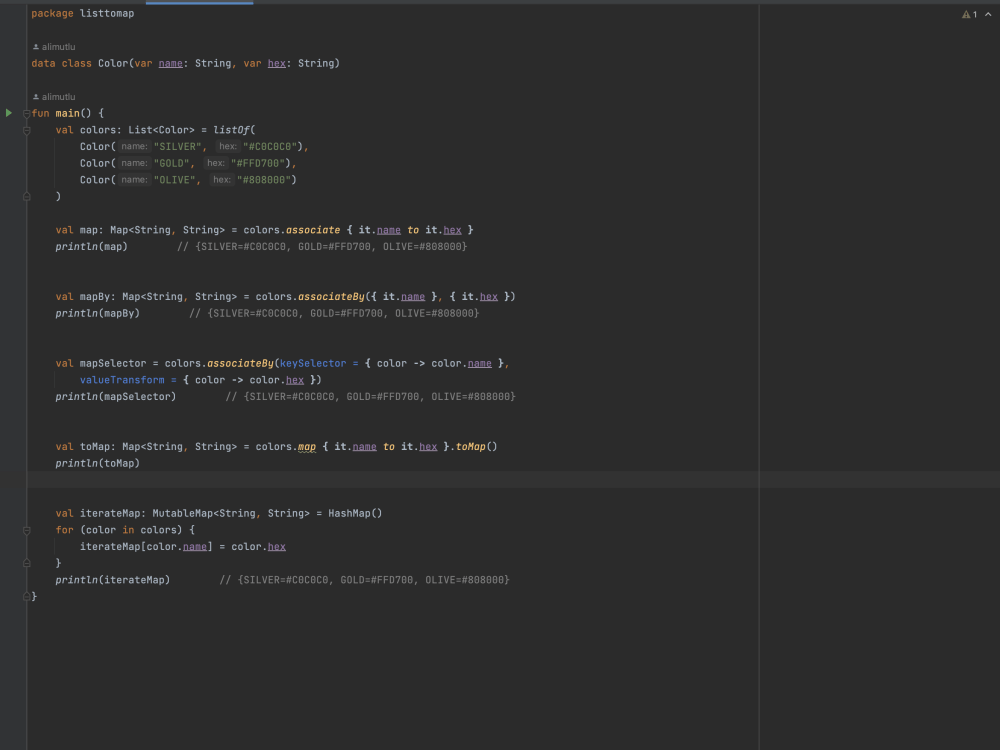Click the "SILVER" string literal

coord(177,147)
